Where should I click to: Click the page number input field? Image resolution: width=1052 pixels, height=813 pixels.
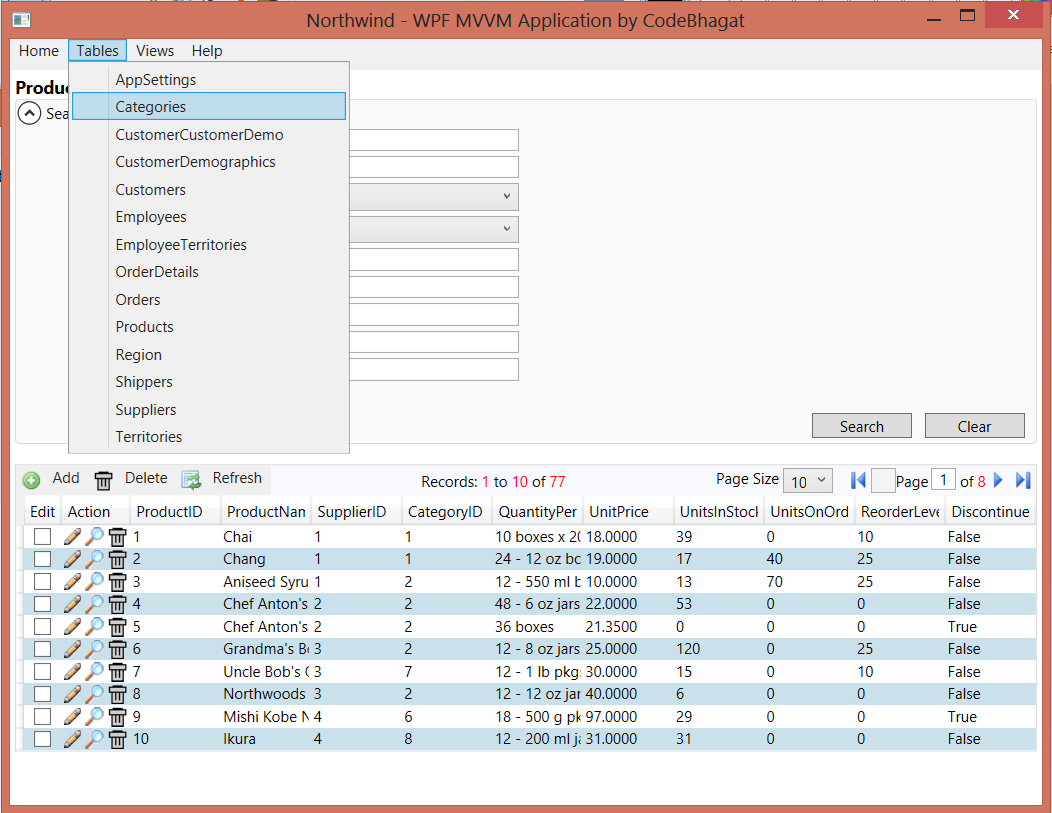(x=942, y=481)
